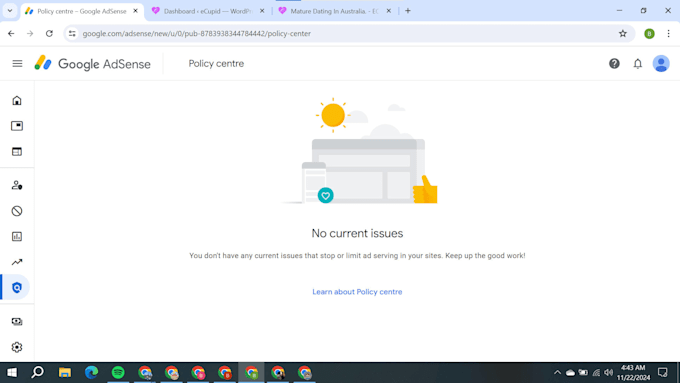Open Brand safety blocking controls icon
Viewport: 680px width, 383px height.
[x=17, y=211]
